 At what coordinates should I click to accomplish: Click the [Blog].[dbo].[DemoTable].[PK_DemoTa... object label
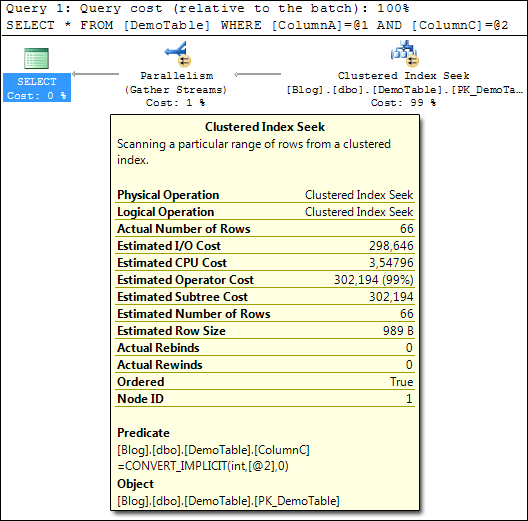click(404, 90)
